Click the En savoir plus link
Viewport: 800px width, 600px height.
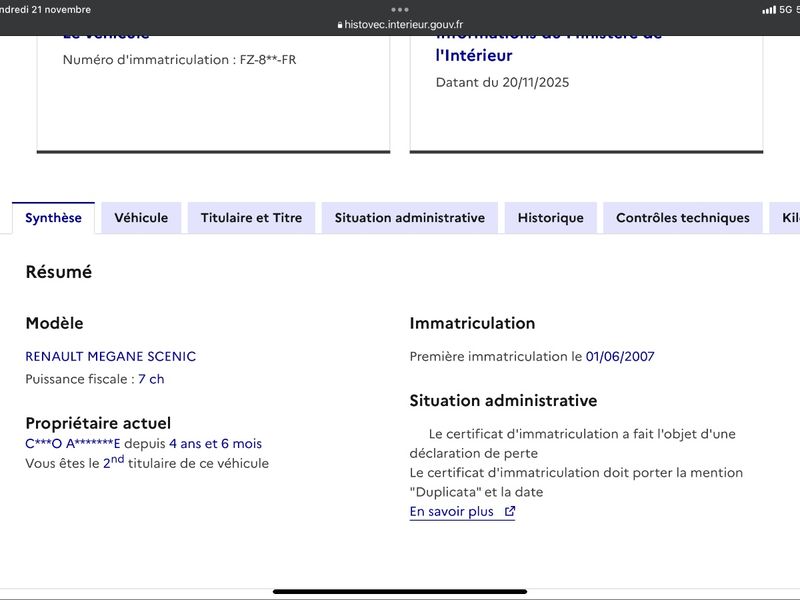click(452, 511)
